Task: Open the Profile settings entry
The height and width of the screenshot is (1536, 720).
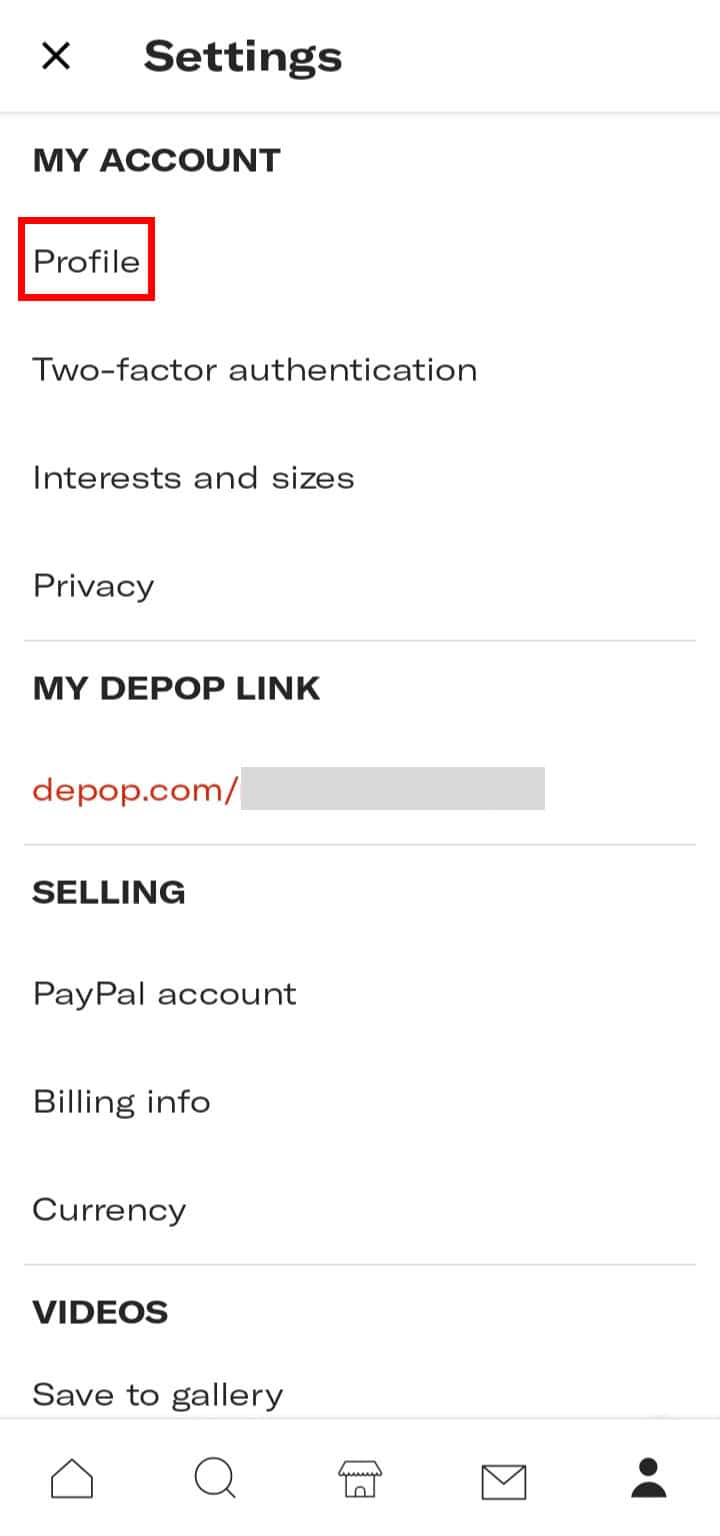Action: click(86, 261)
